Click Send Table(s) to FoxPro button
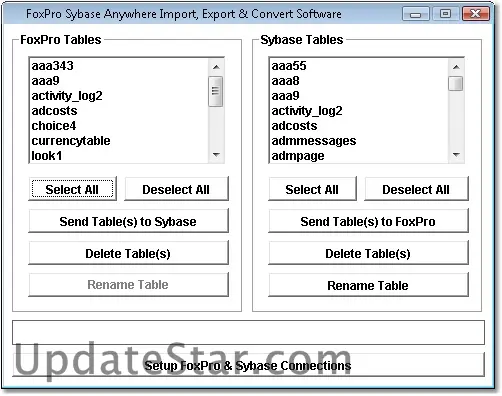 coord(368,221)
